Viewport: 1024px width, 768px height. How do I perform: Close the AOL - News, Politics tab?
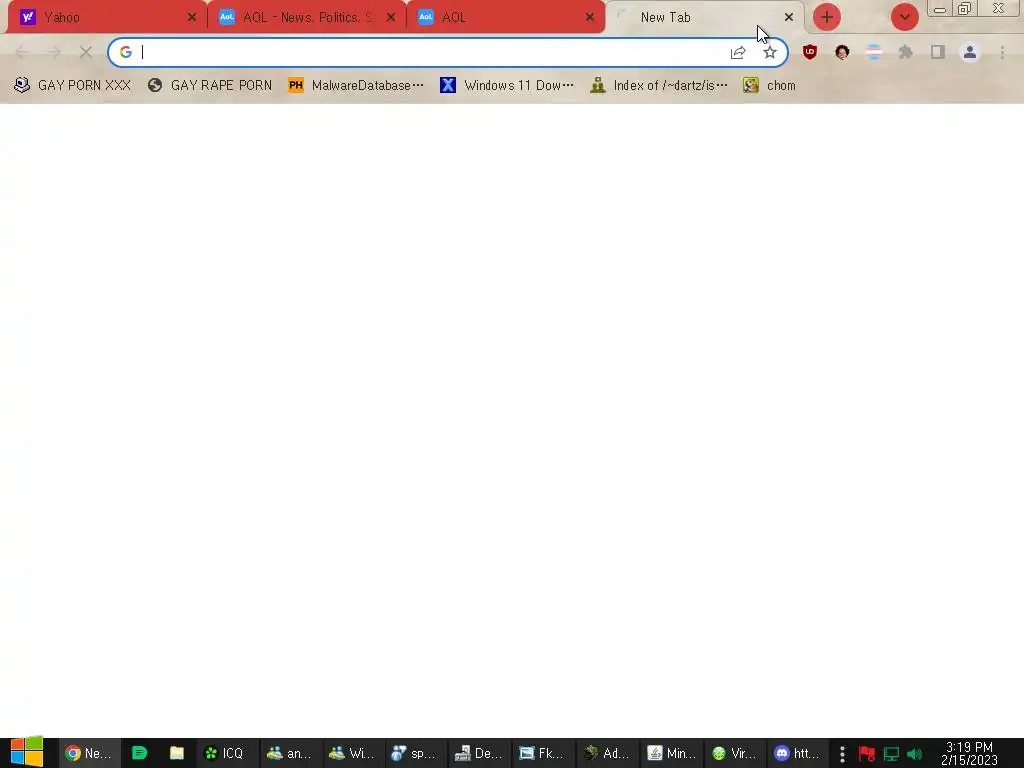click(391, 18)
